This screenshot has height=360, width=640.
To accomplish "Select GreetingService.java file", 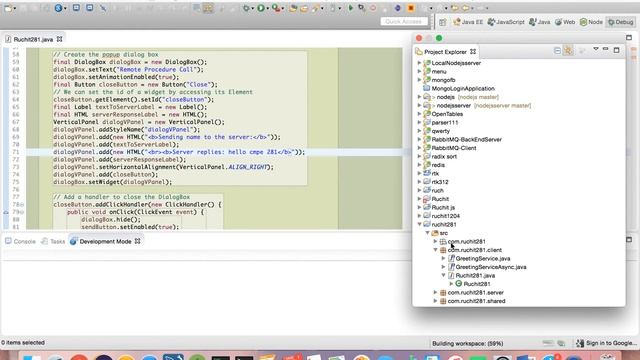I will tap(483, 258).
